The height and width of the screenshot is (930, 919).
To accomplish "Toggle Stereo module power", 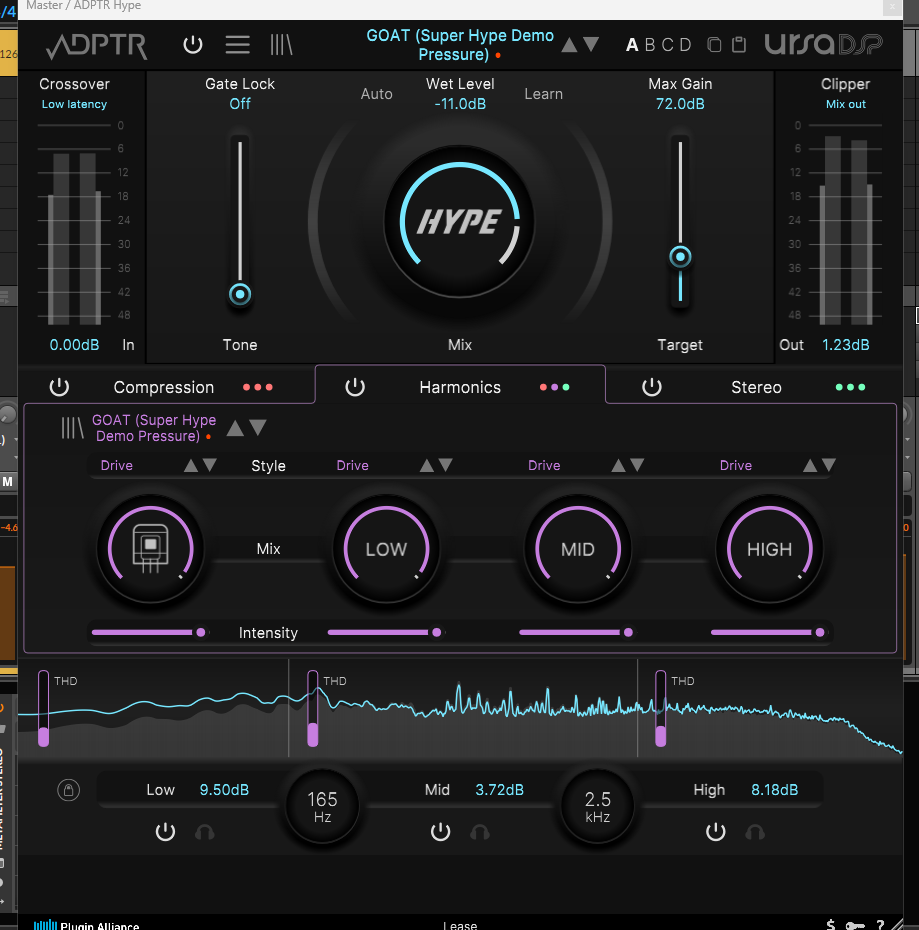I will coord(651,387).
